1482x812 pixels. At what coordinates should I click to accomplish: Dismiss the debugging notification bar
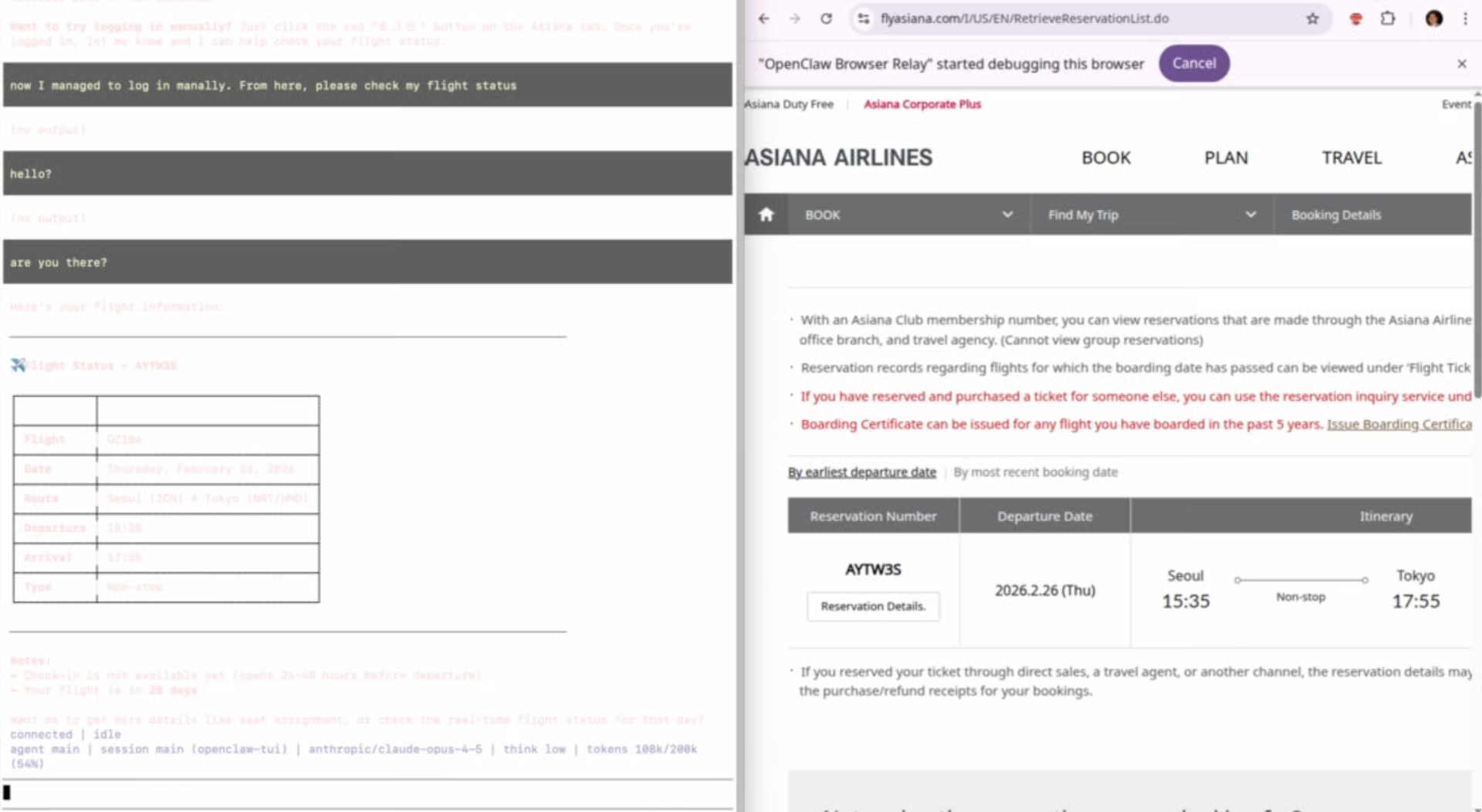[x=1461, y=64]
